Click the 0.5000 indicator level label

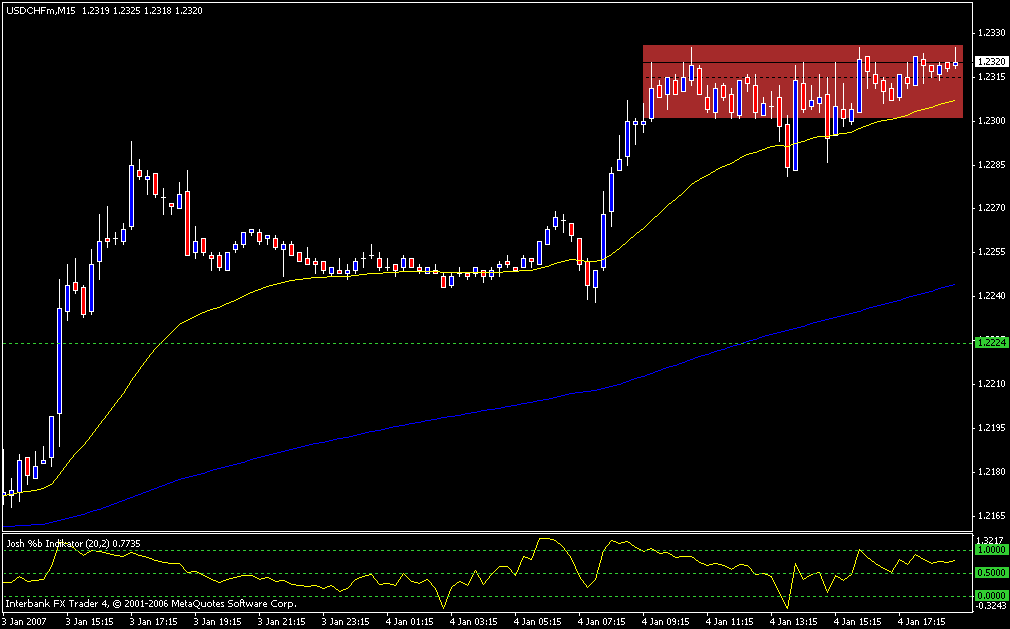pos(990,573)
